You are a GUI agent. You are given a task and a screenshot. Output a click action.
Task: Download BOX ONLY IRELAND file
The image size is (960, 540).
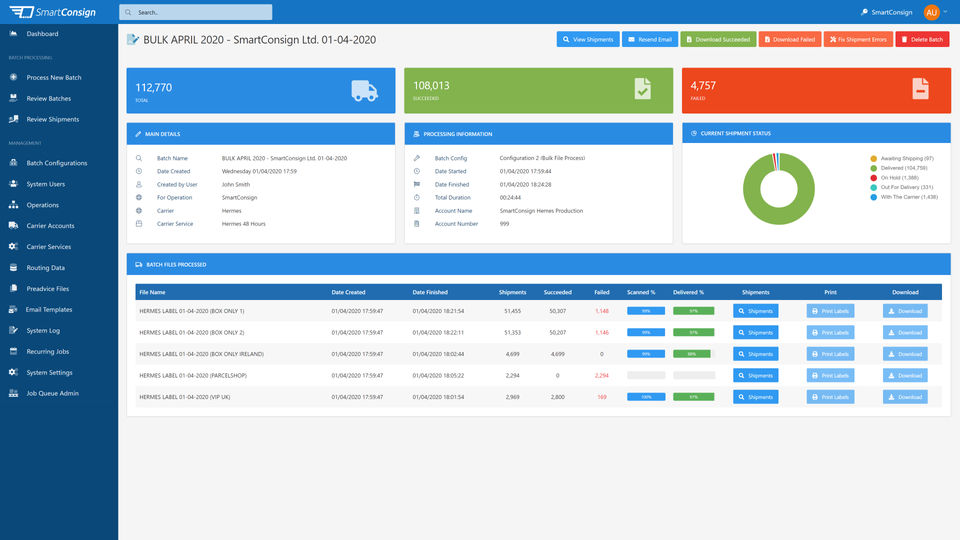pos(905,354)
